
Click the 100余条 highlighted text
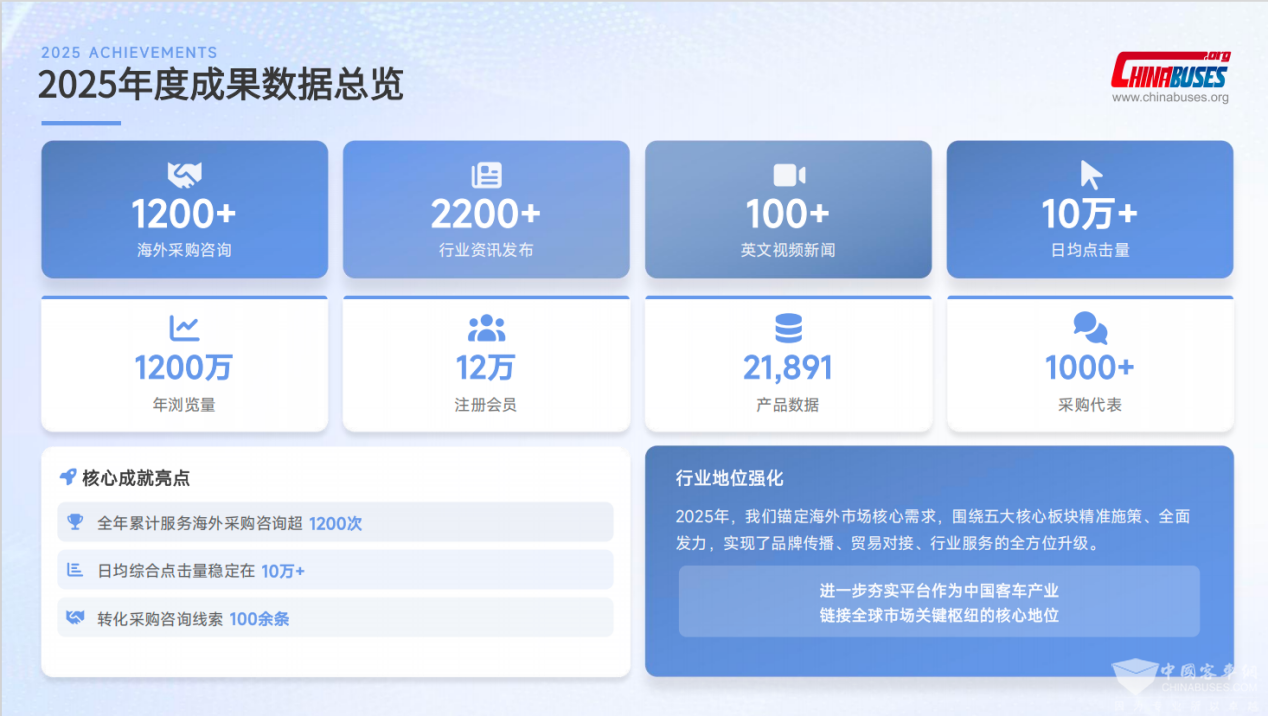259,619
